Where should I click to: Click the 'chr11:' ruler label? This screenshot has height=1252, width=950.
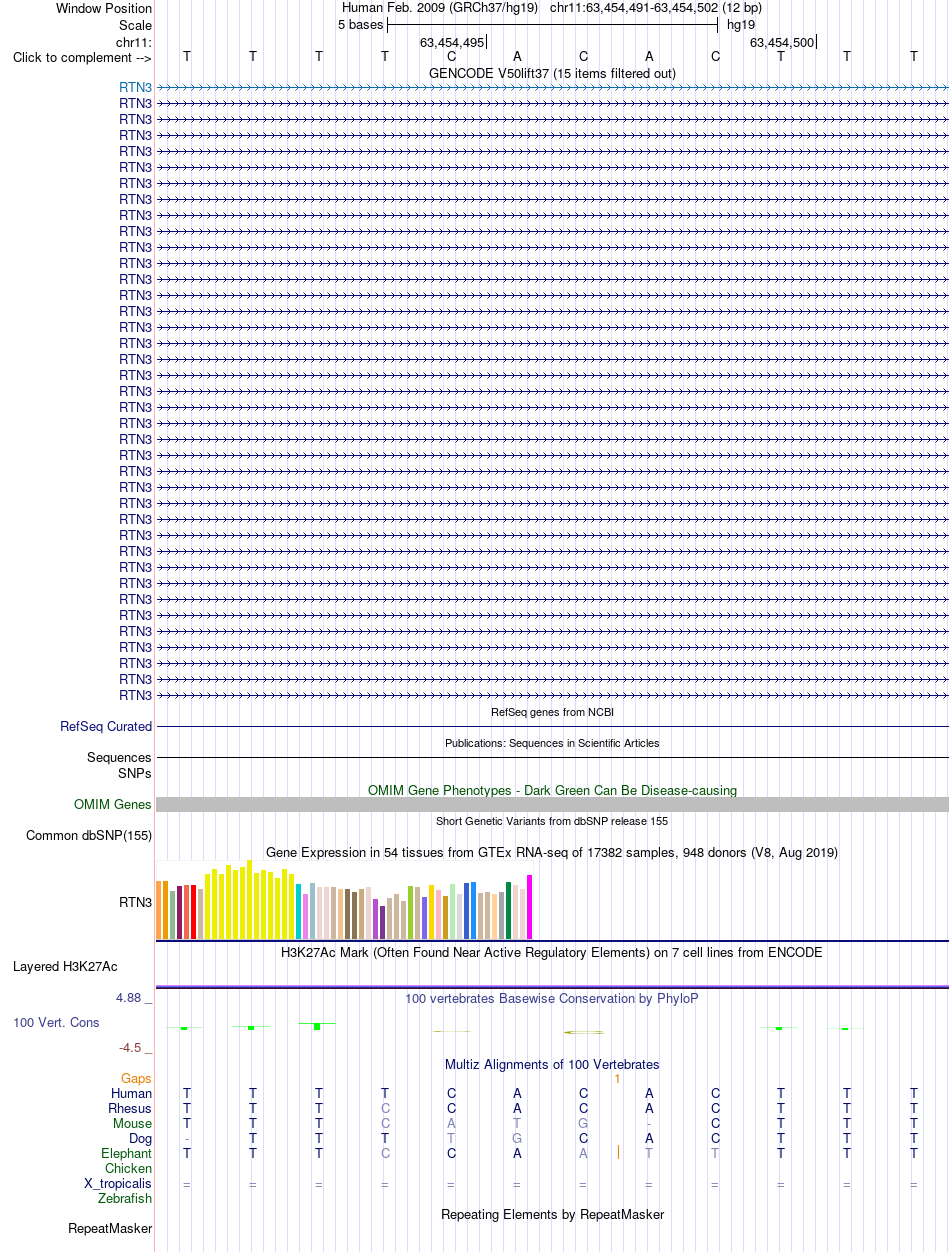(x=134, y=42)
